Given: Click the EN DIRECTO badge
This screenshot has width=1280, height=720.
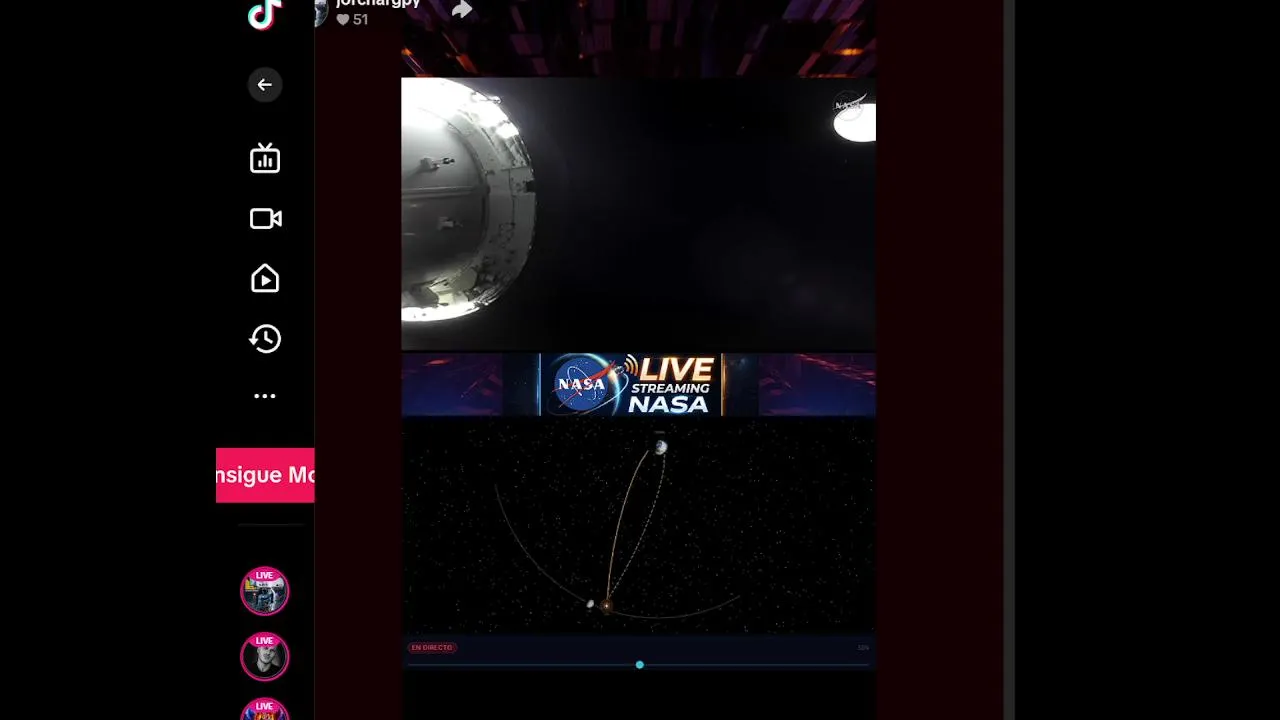Looking at the screenshot, I should tap(432, 648).
